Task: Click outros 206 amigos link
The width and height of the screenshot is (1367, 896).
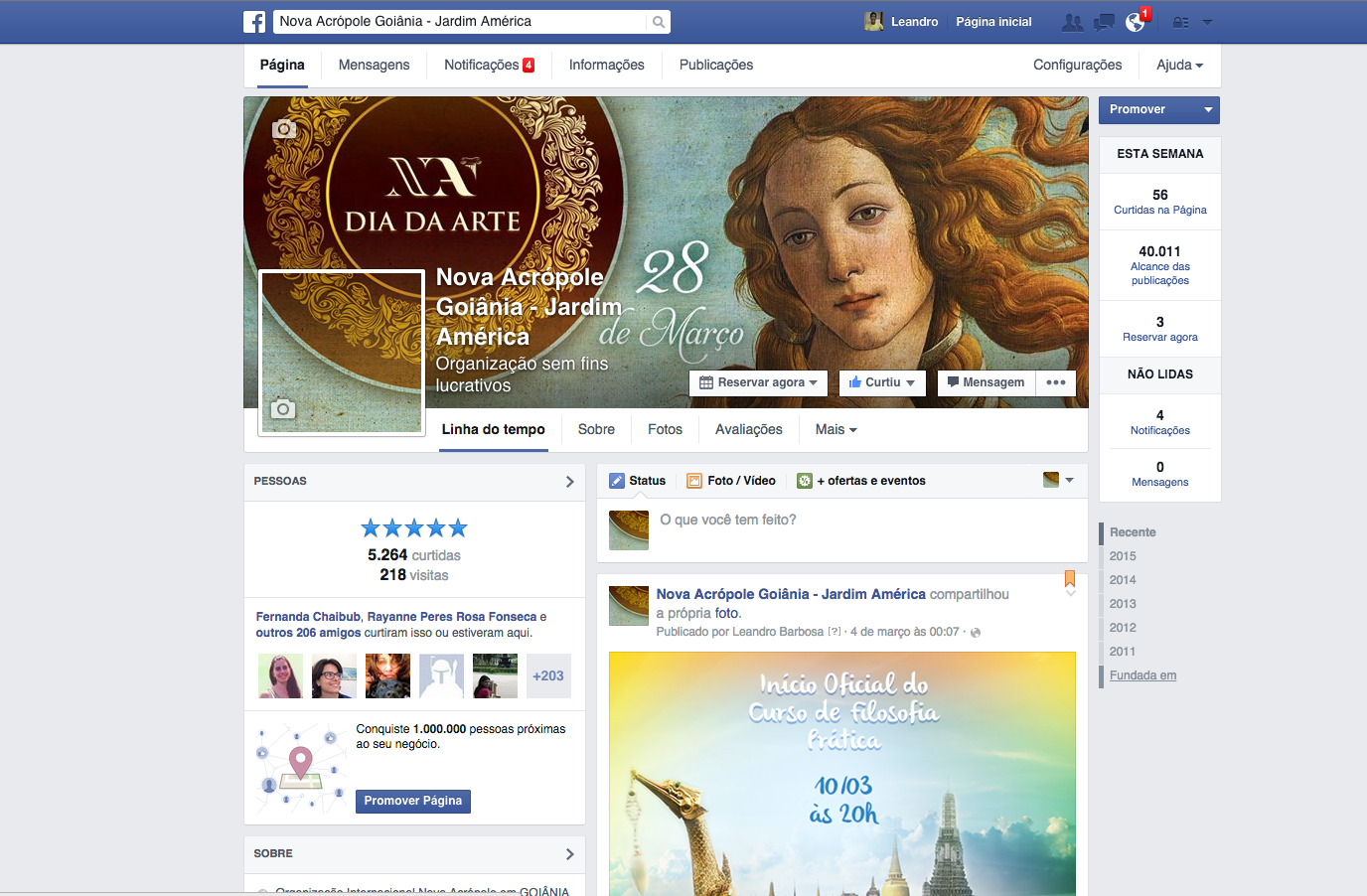Action: coord(308,633)
